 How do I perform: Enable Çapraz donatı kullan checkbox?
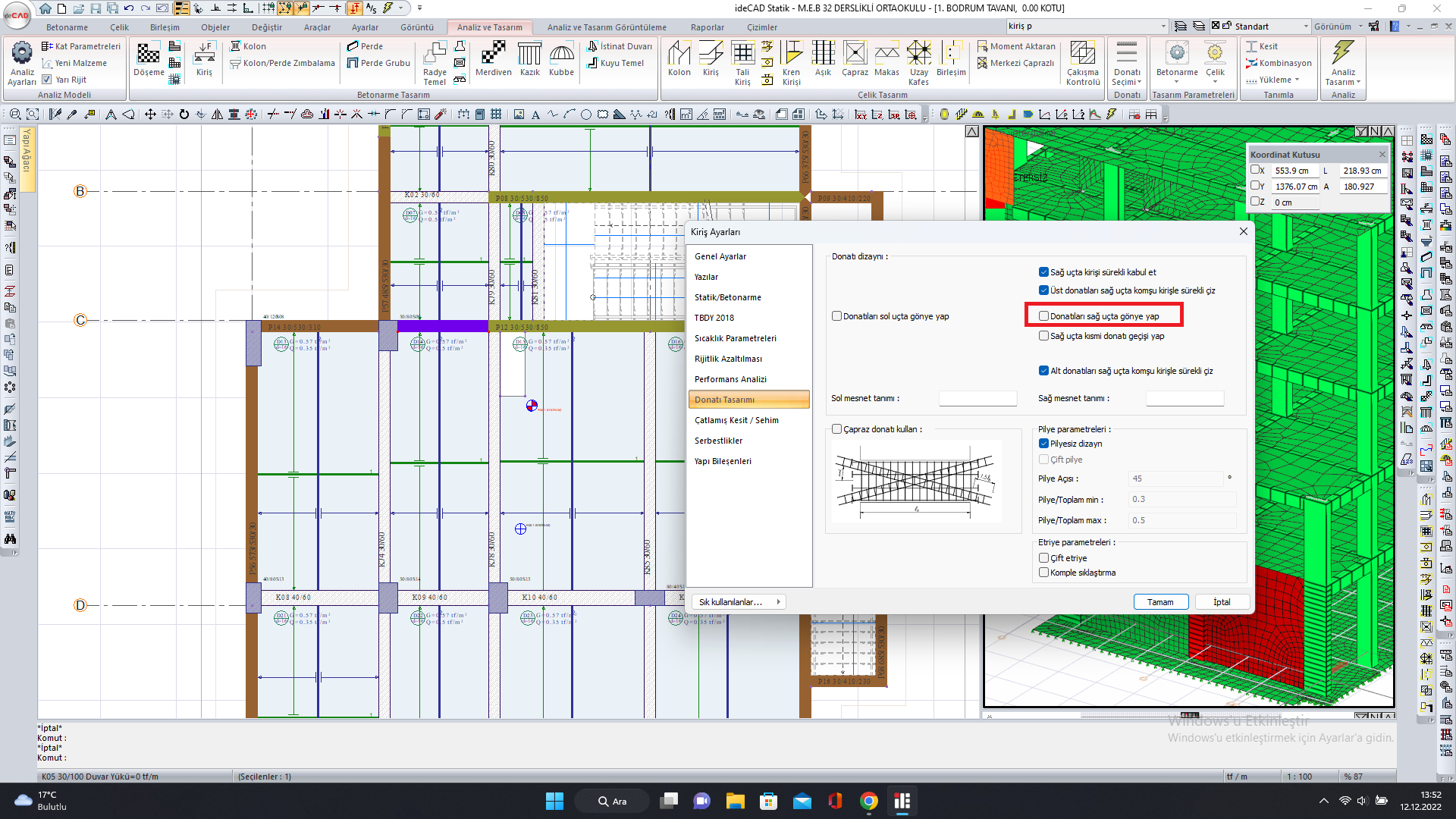click(x=837, y=429)
